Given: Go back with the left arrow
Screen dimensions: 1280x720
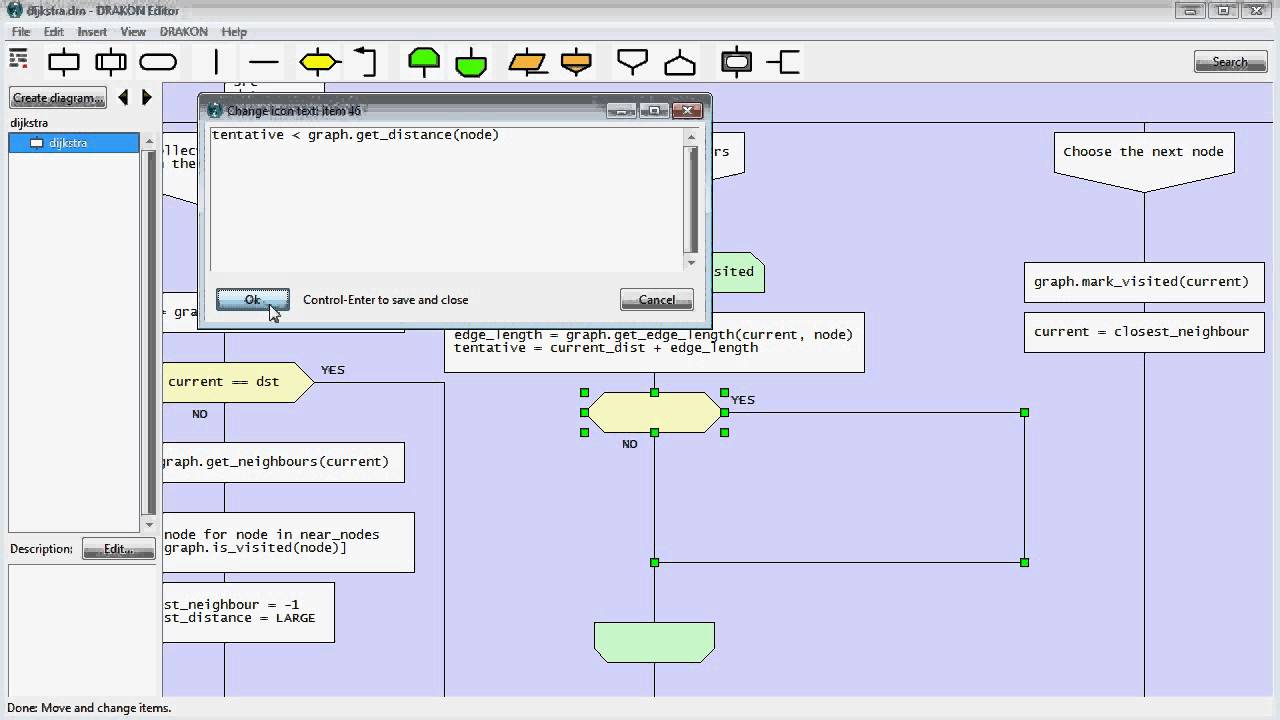Looking at the screenshot, I should coord(123,97).
